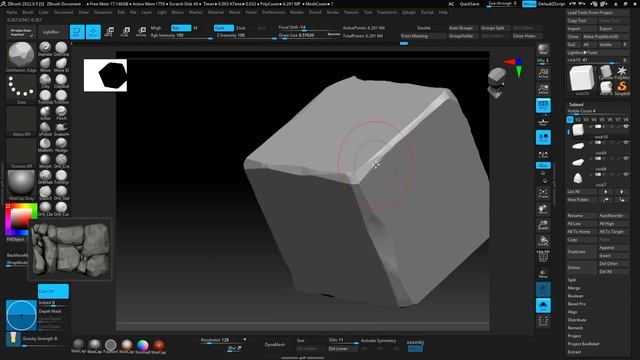Select the Inflat brush
640x360 pixels.
tap(45, 112)
